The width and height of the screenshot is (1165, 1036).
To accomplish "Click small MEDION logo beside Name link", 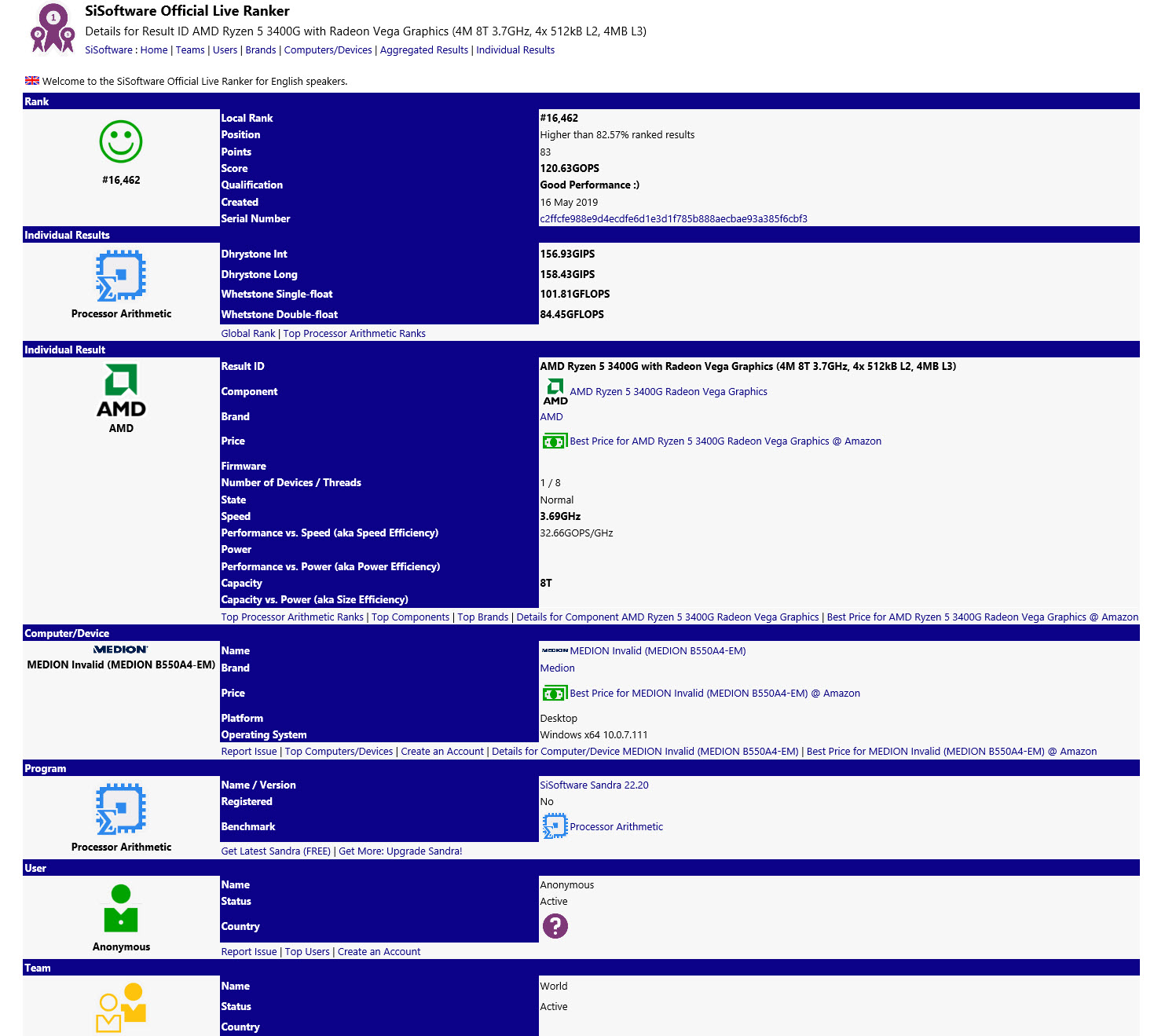I will click(x=555, y=650).
